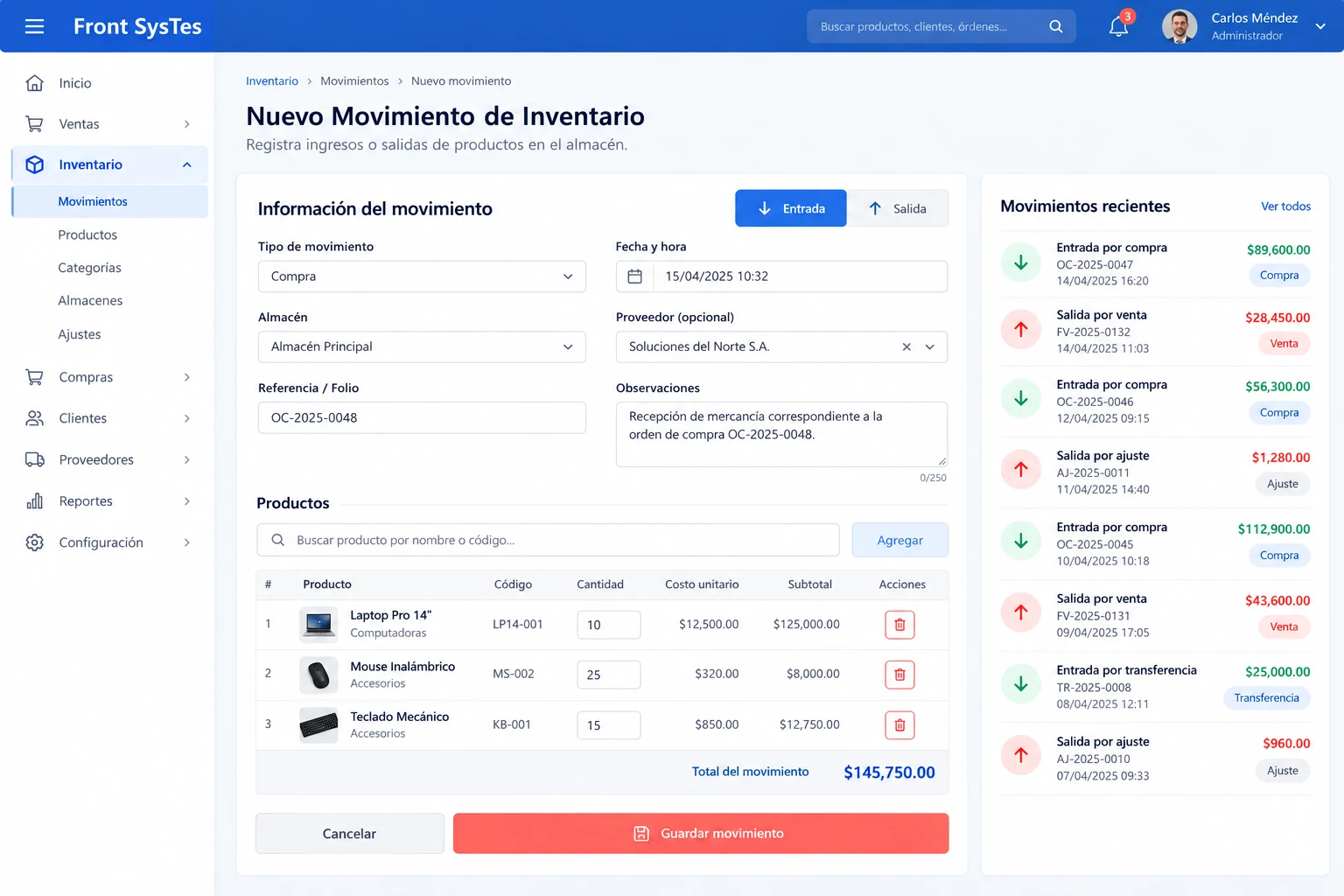
Task: Delete the Mouse Inalámbrico row
Action: pos(899,675)
